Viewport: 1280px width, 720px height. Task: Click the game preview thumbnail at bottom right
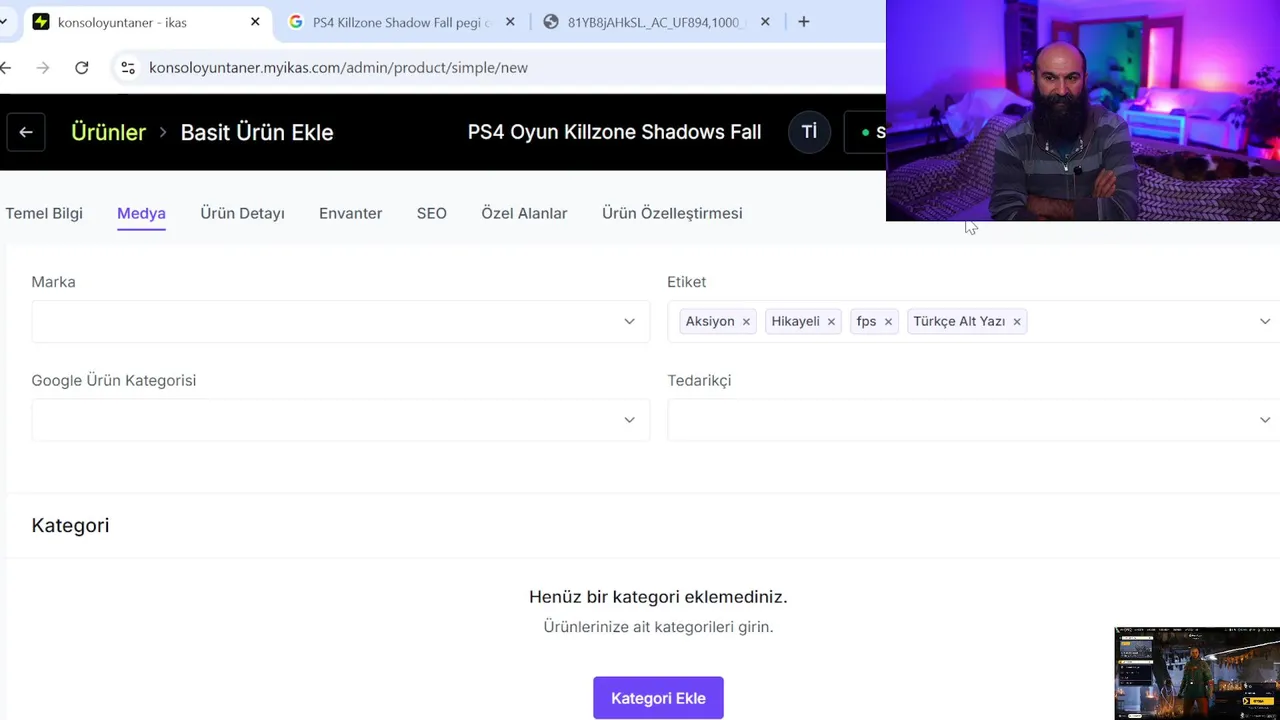pyautogui.click(x=1197, y=674)
